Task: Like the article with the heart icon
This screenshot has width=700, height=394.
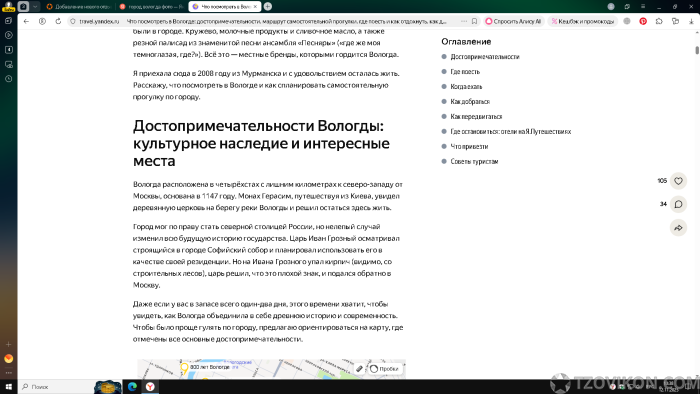Action: click(678, 181)
